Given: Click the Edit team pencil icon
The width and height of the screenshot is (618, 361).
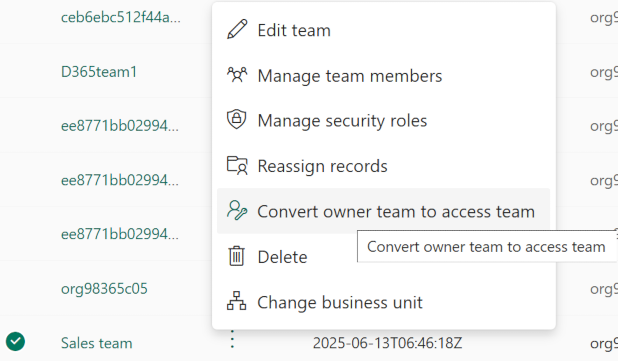Looking at the screenshot, I should coord(237,30).
